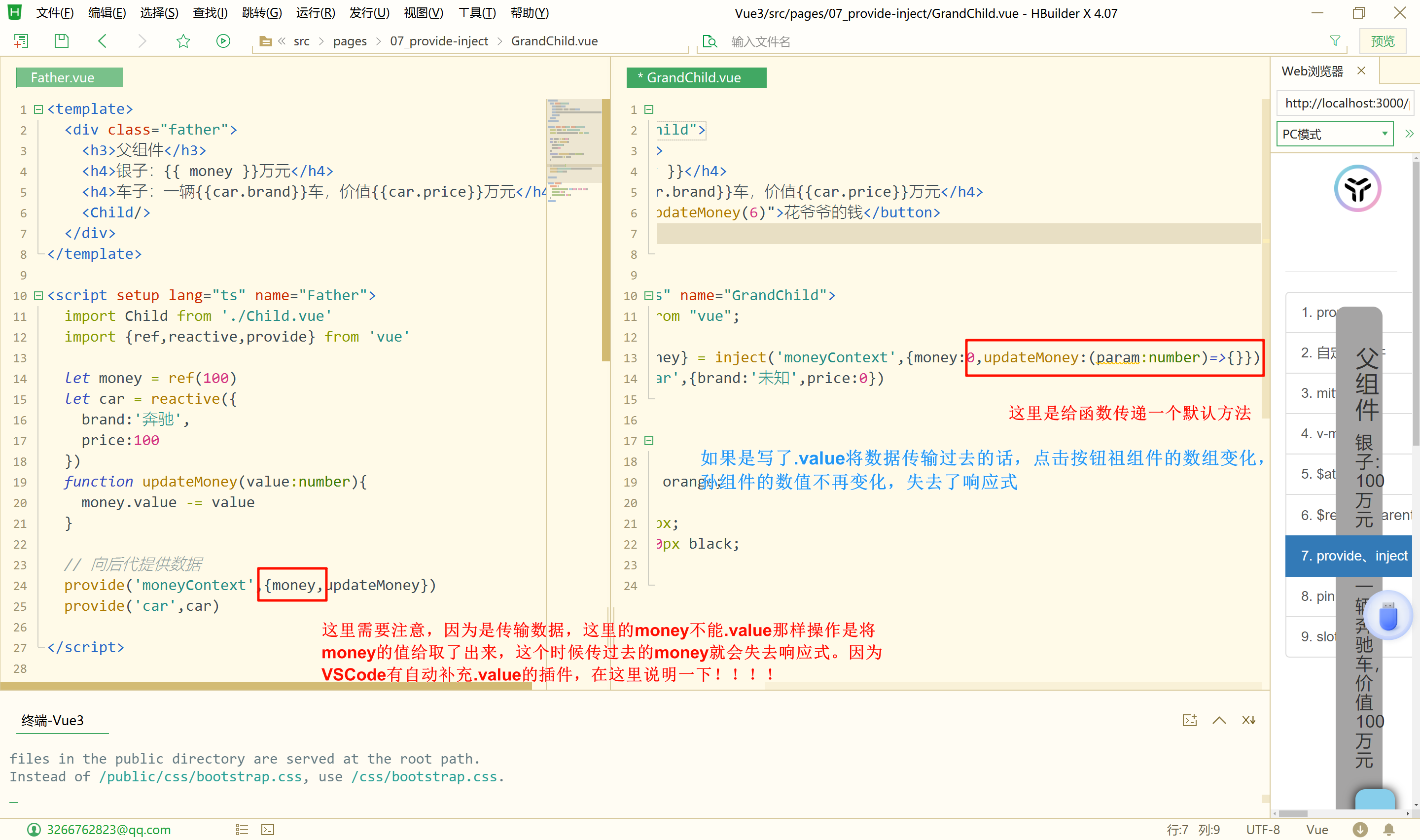This screenshot has height=840, width=1420.
Task: Go back with the left arrow icon
Action: tap(103, 41)
